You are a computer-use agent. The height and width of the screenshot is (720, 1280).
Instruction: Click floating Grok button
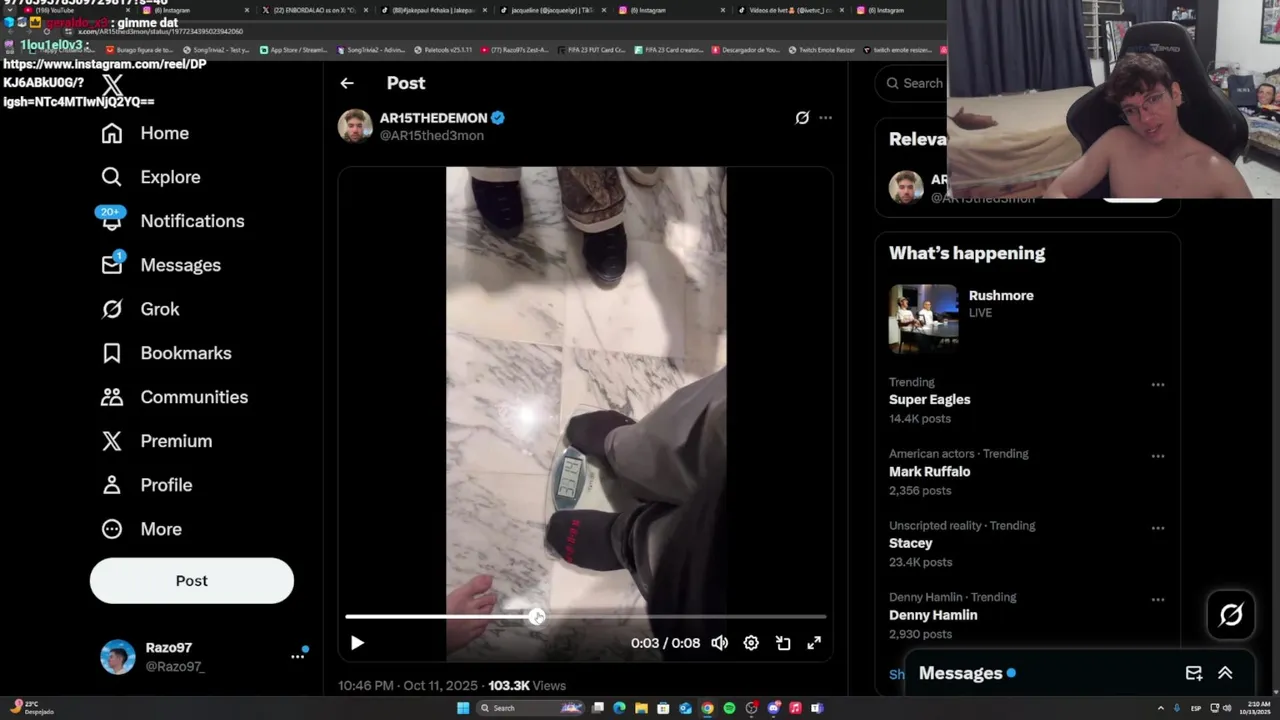coord(1231,615)
